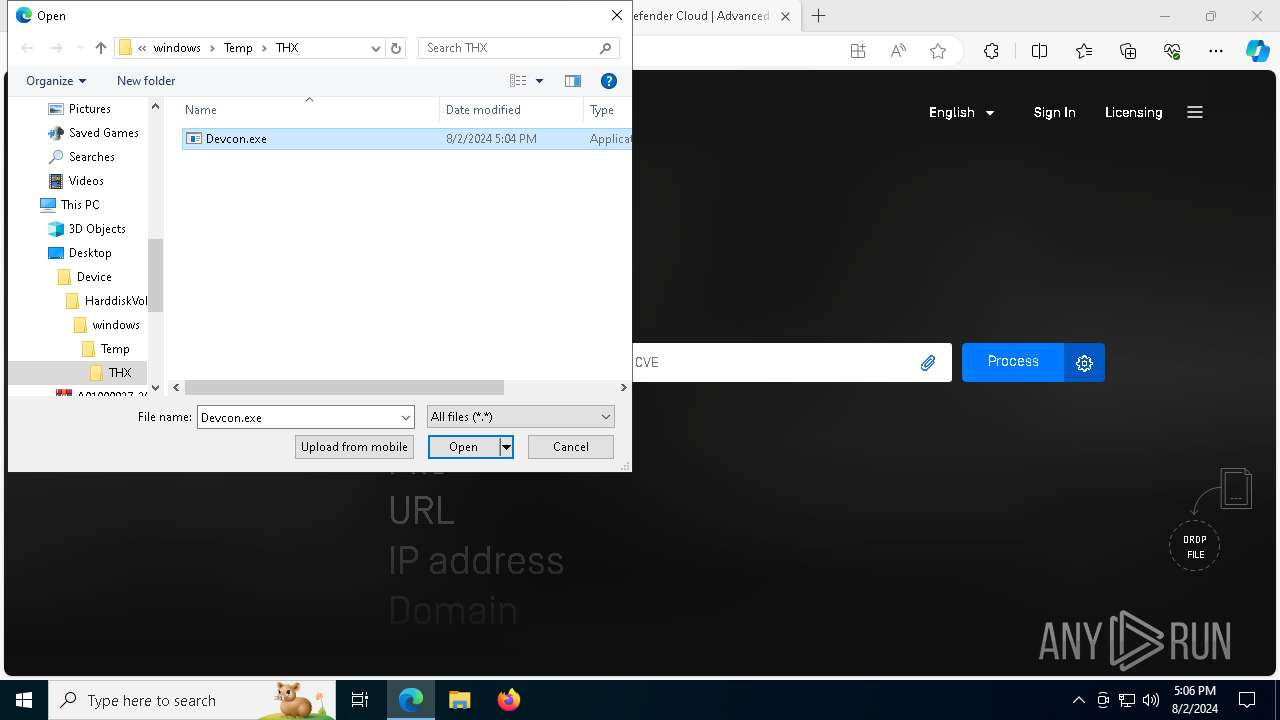Image resolution: width=1280 pixels, height=720 pixels.
Task: Open Browser essentials heart icon
Action: point(1172,51)
